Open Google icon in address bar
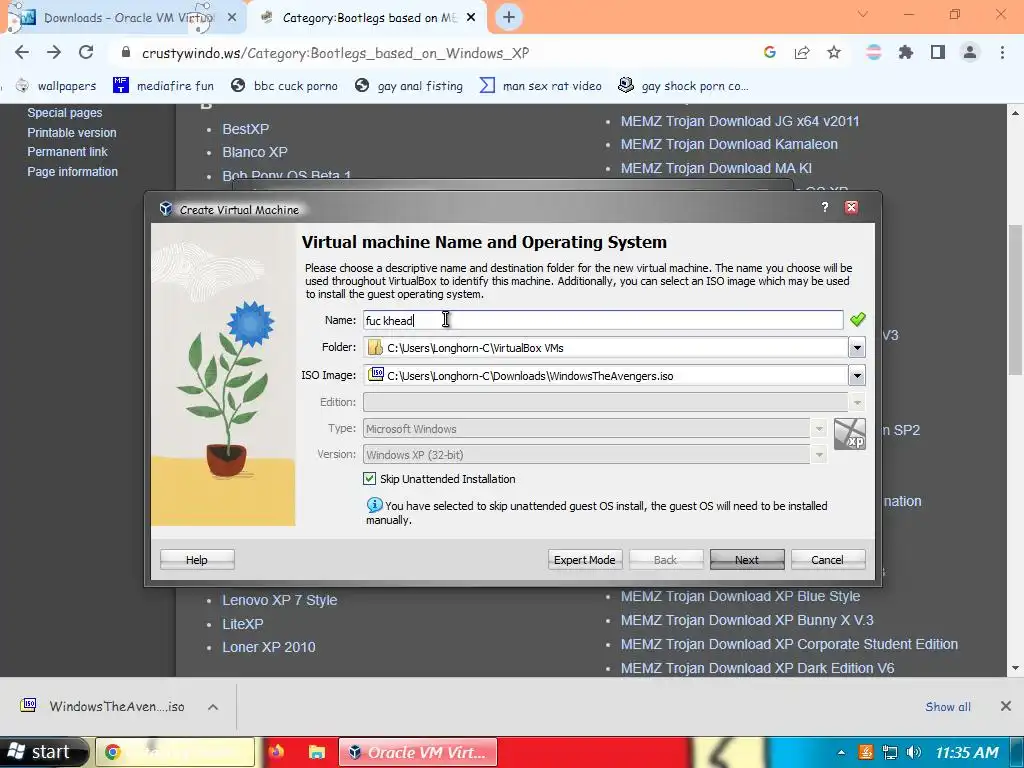The height and width of the screenshot is (768, 1024). click(769, 52)
